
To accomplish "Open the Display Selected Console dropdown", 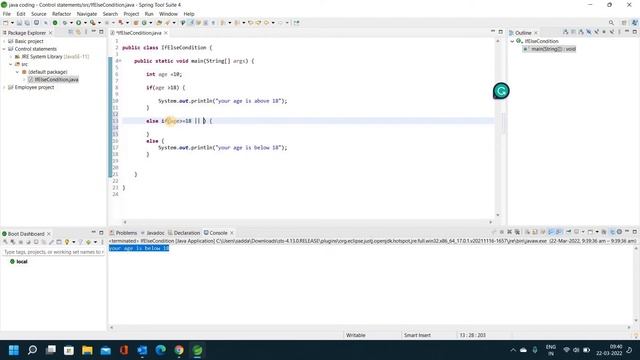I will tap(583, 232).
